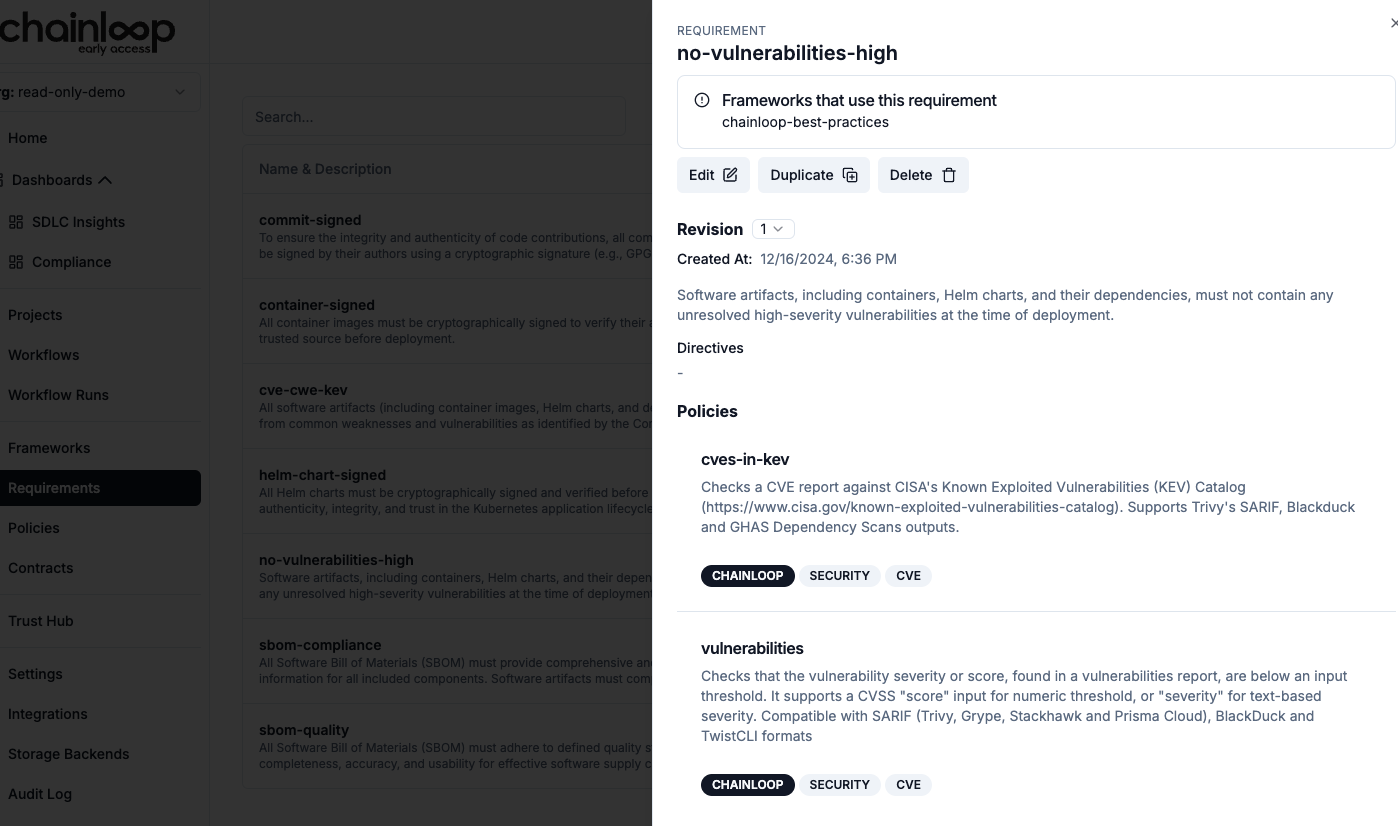The image size is (1398, 826).
Task: Click the Chainloop logo
Action: (x=88, y=32)
